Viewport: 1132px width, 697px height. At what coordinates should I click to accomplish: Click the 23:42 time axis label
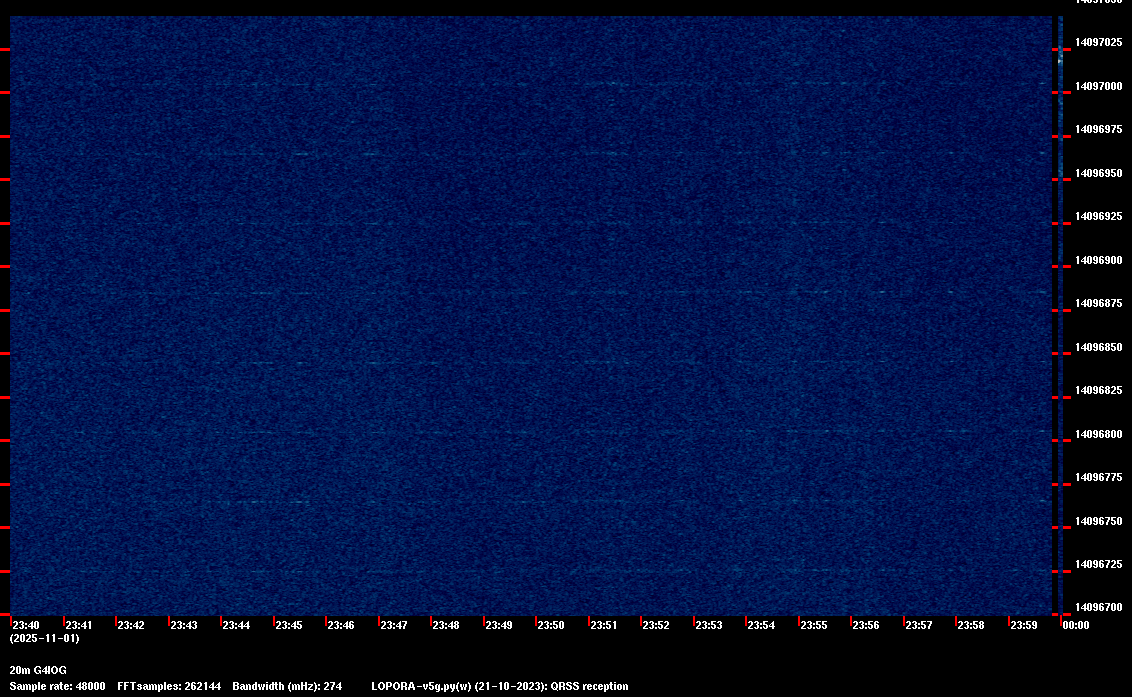[131, 625]
